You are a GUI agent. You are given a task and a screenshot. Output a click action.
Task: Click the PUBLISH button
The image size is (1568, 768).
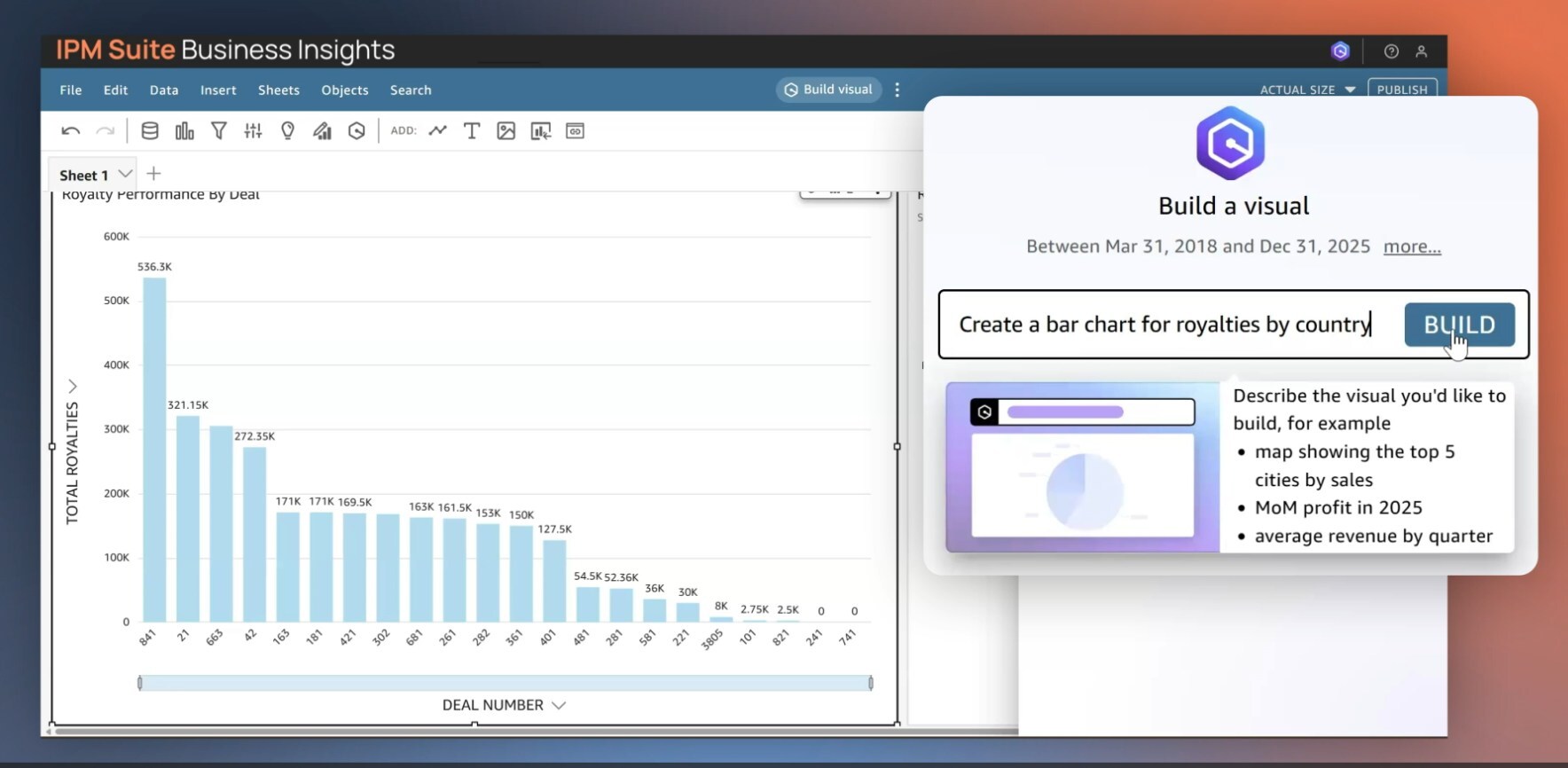point(1402,89)
